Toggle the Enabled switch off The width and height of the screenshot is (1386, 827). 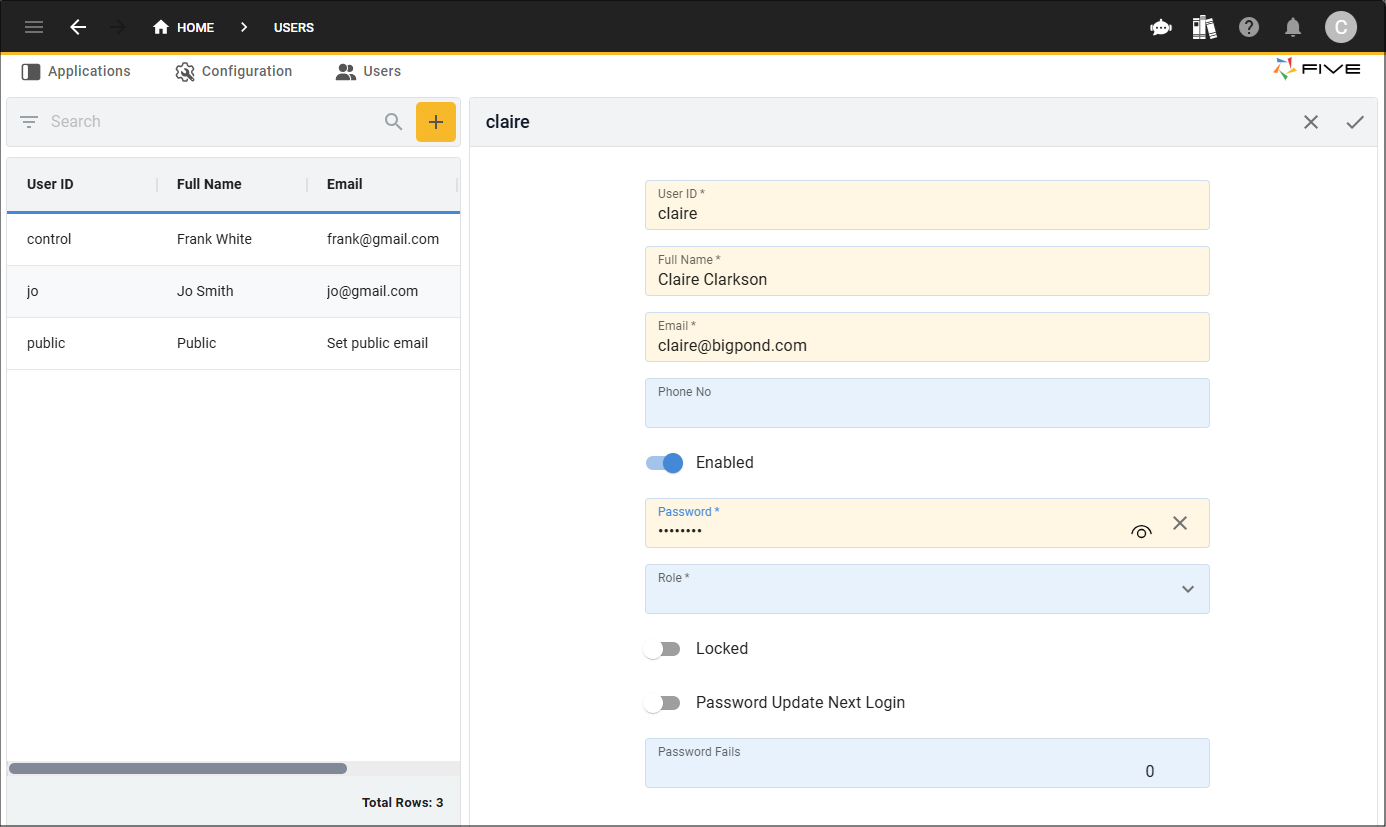click(x=664, y=463)
